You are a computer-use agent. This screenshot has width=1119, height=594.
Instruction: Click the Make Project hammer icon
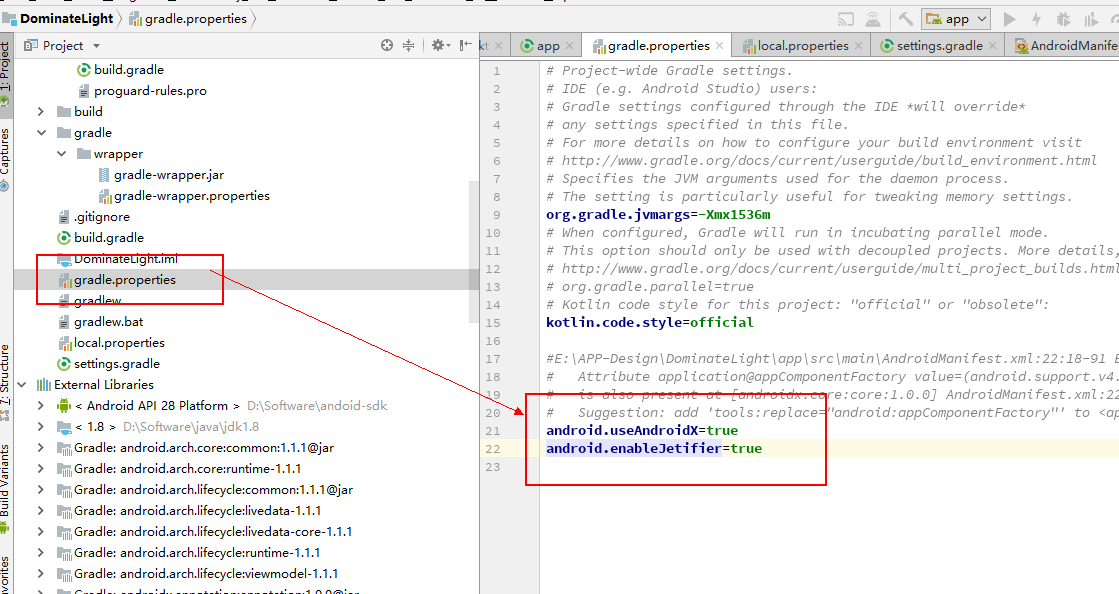[x=906, y=19]
